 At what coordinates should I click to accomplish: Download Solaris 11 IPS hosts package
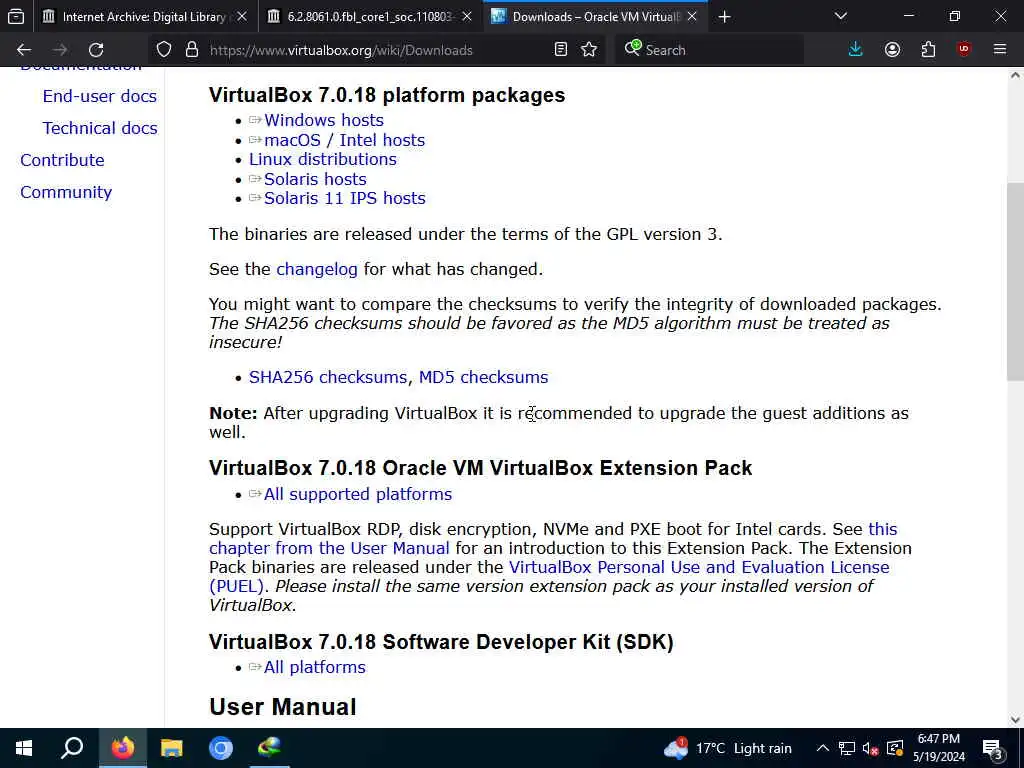345,199
